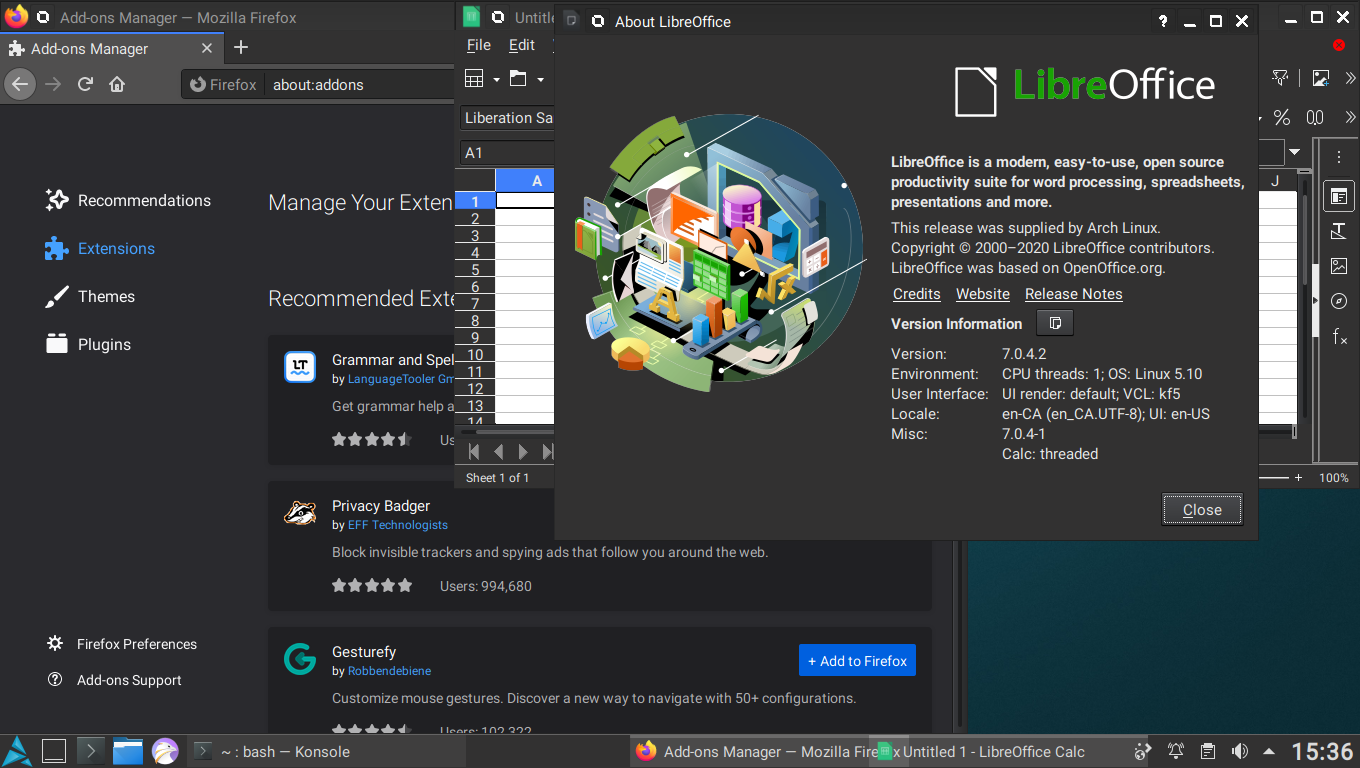This screenshot has width=1360, height=768.
Task: Open the Calc sidebar Styles deck
Action: pyautogui.click(x=1339, y=231)
